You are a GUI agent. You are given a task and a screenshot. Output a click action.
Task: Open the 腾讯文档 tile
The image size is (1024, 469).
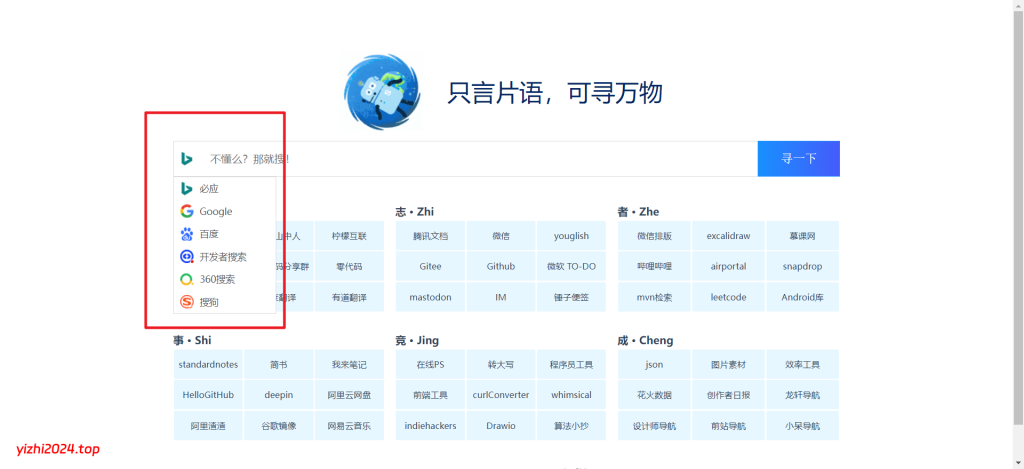click(430, 237)
